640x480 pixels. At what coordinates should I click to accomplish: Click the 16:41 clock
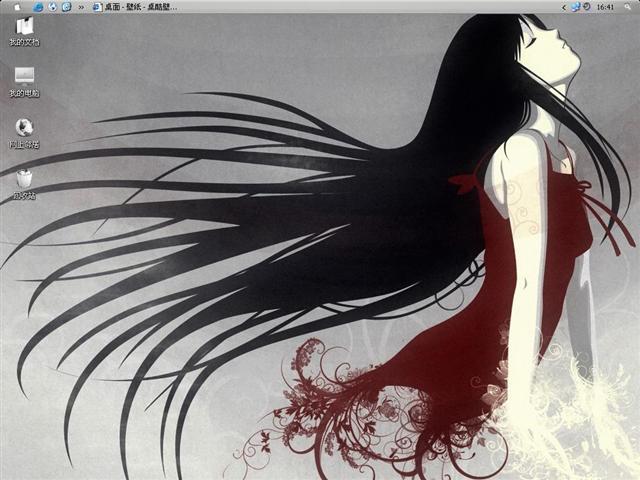tap(605, 7)
